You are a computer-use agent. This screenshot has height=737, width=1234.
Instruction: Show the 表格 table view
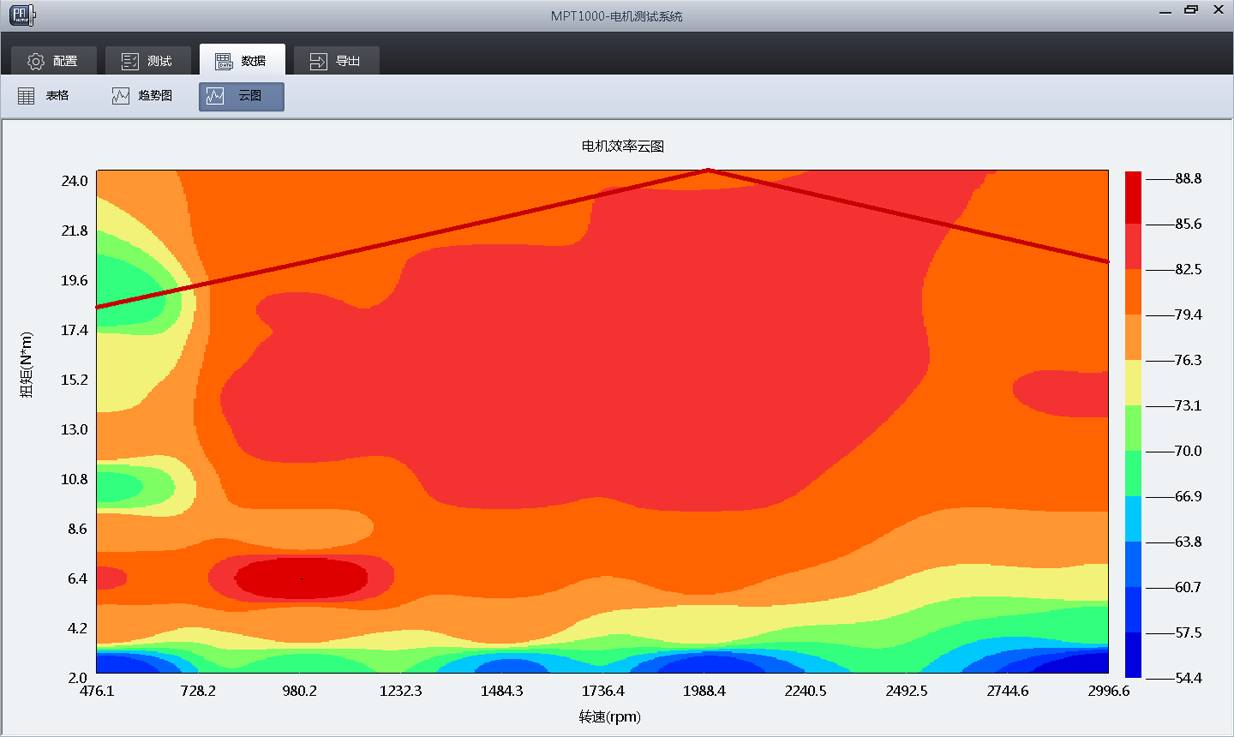(x=44, y=96)
